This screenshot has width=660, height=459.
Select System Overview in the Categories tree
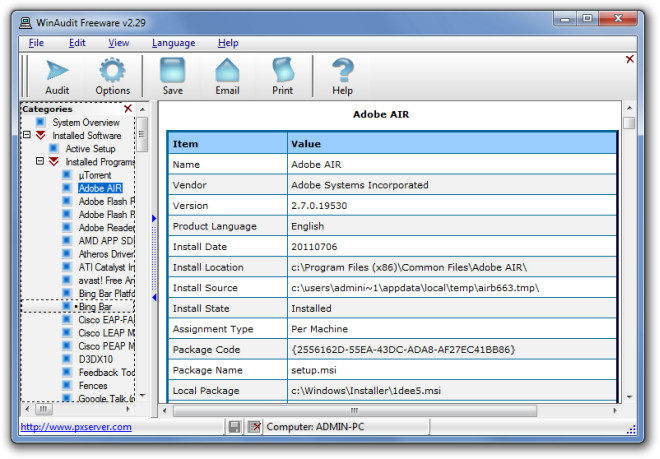coord(86,123)
